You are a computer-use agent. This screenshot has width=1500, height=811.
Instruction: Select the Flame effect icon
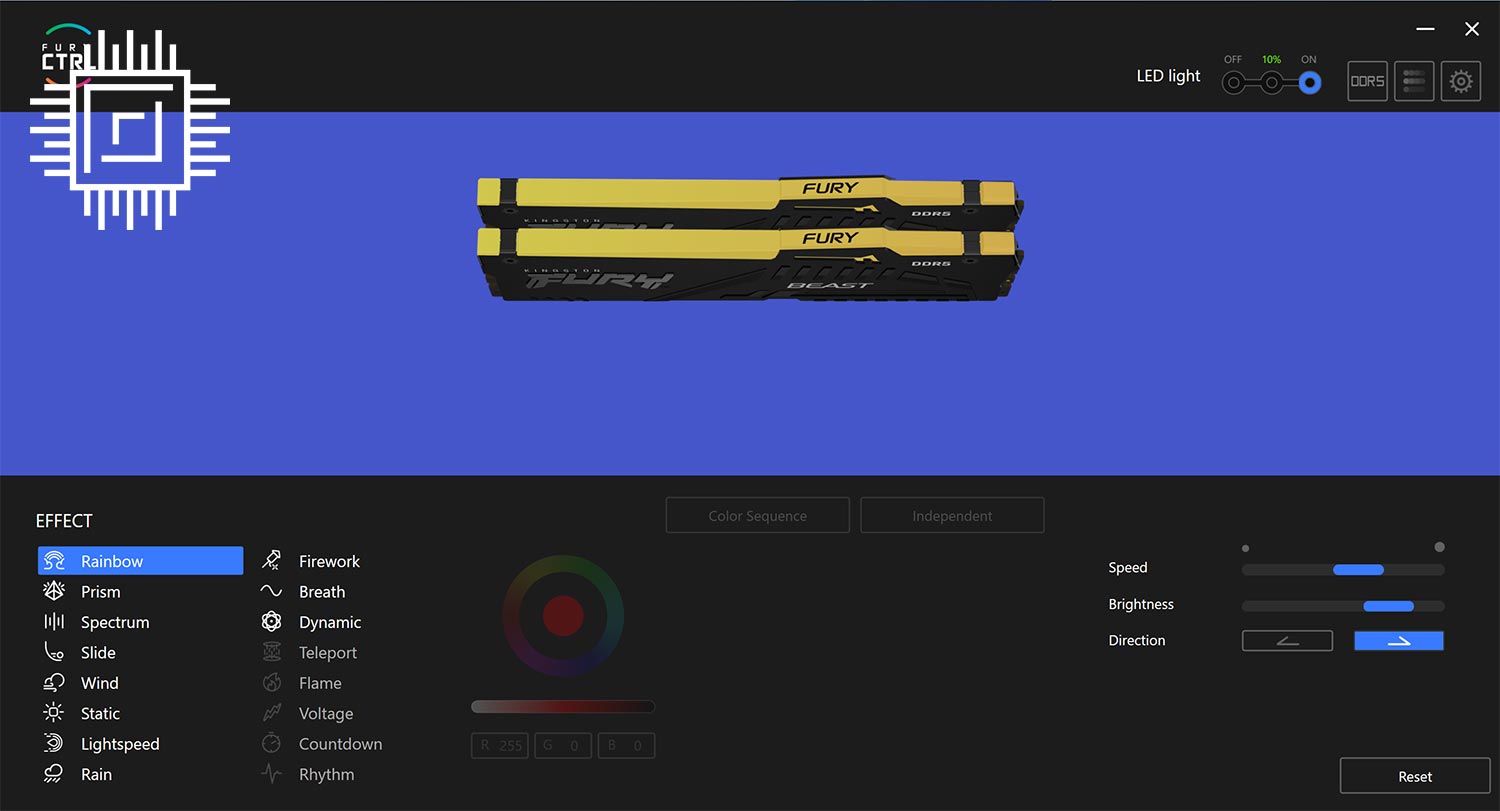coord(271,683)
